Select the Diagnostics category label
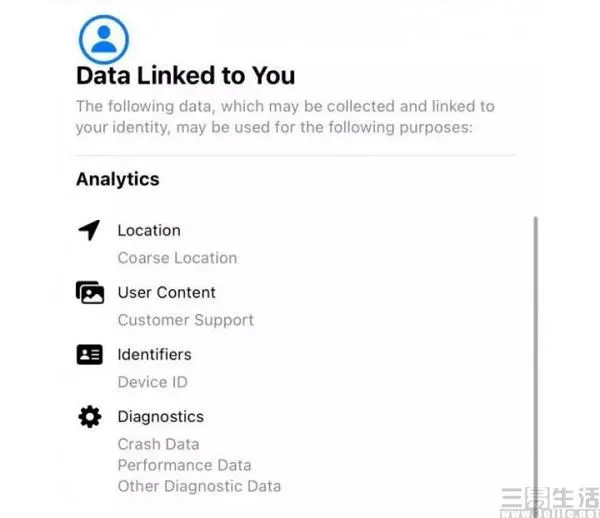Viewport: 600px width, 518px height. [x=160, y=416]
